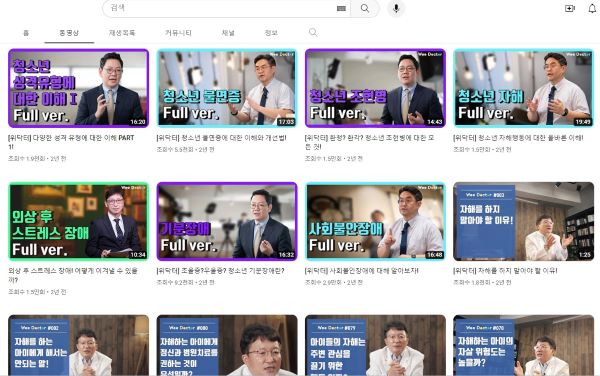600x376 pixels.
Task: Open the 사회불안장애 Full ver. thumbnail
Action: pos(375,221)
